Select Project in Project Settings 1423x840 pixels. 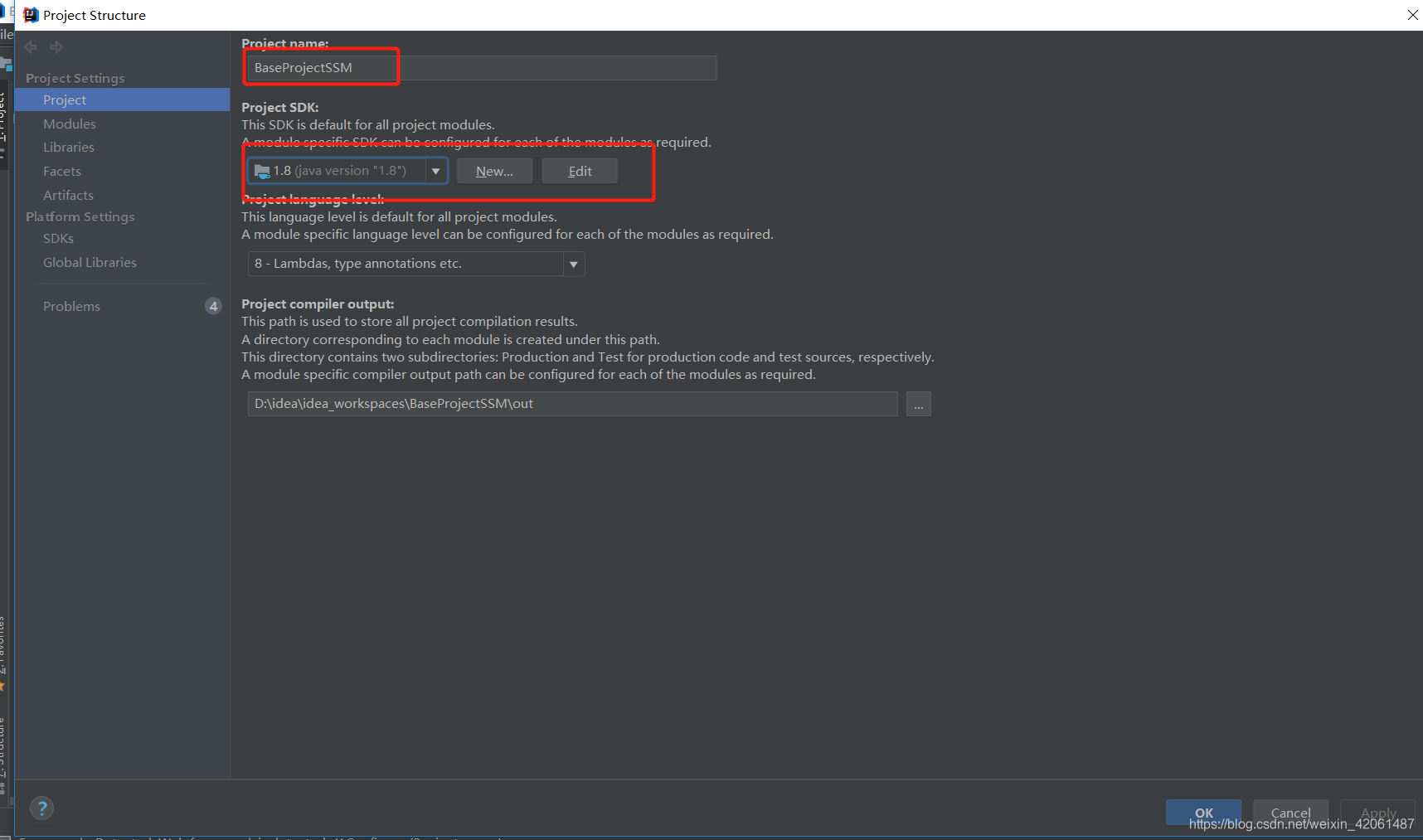123,100
